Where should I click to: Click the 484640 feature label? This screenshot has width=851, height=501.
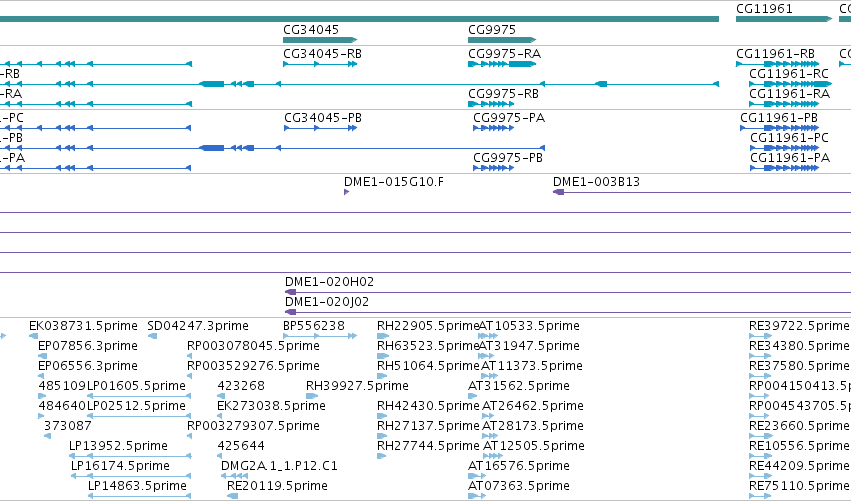pos(62,406)
